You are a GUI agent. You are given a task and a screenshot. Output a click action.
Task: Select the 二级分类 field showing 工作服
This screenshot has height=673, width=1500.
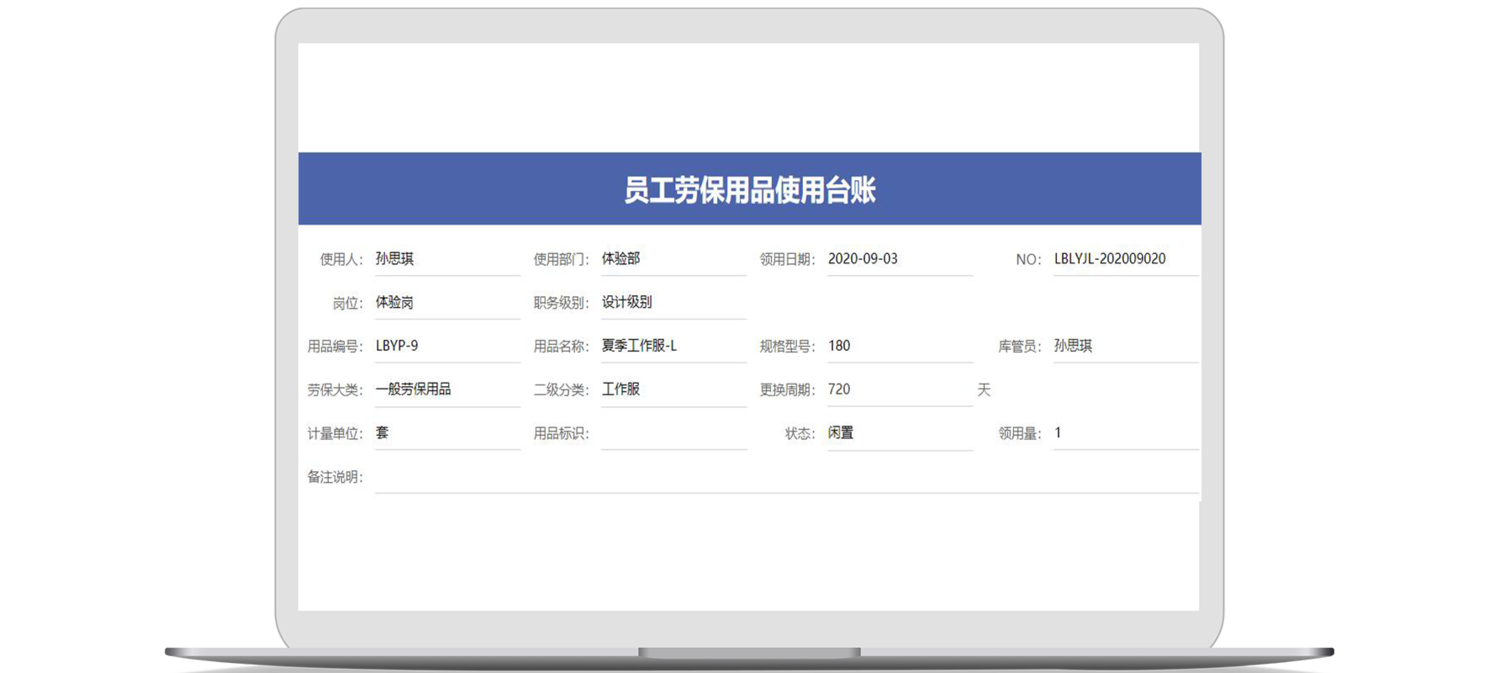[673, 390]
